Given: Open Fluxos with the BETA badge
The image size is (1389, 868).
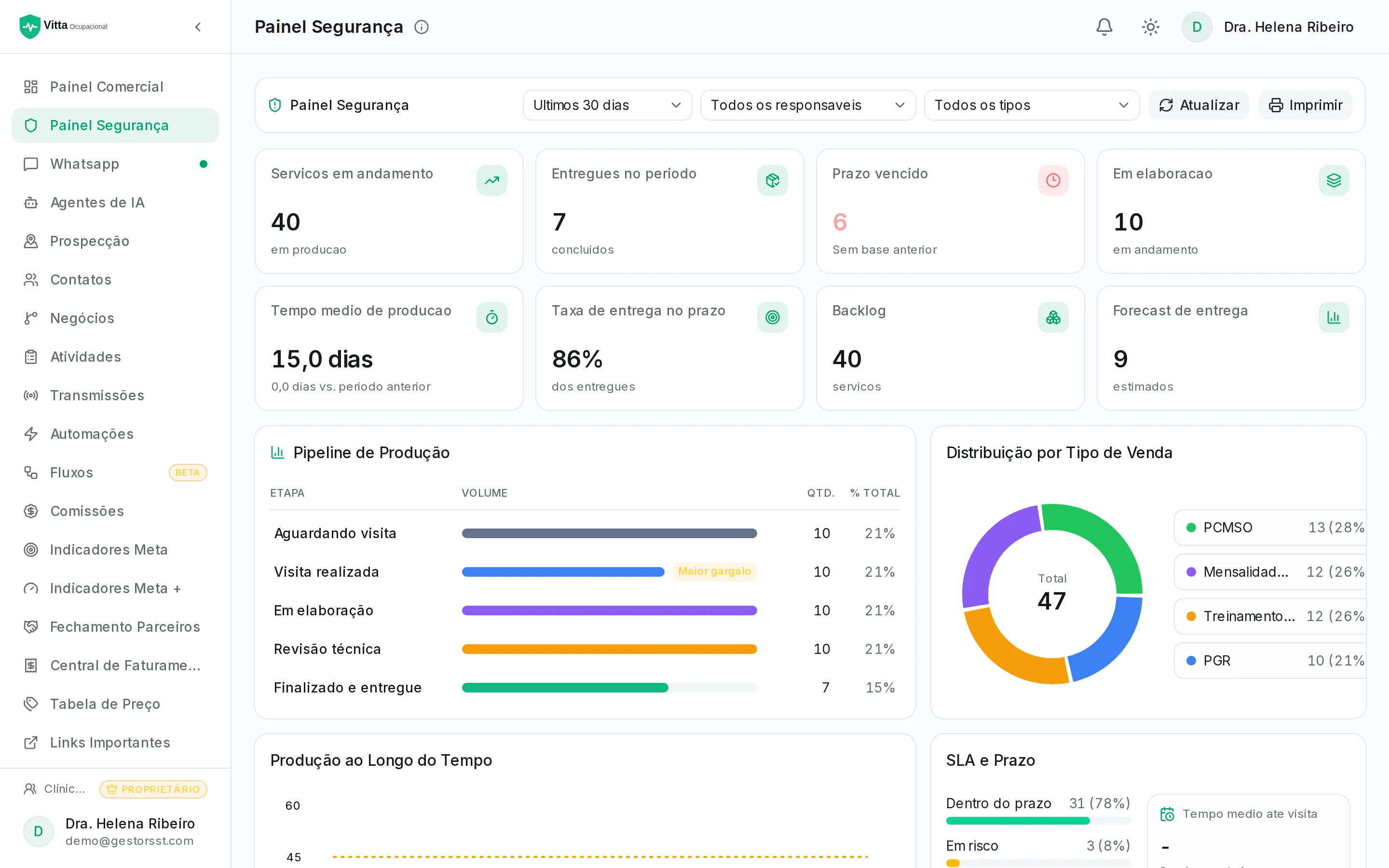Looking at the screenshot, I should (x=115, y=473).
